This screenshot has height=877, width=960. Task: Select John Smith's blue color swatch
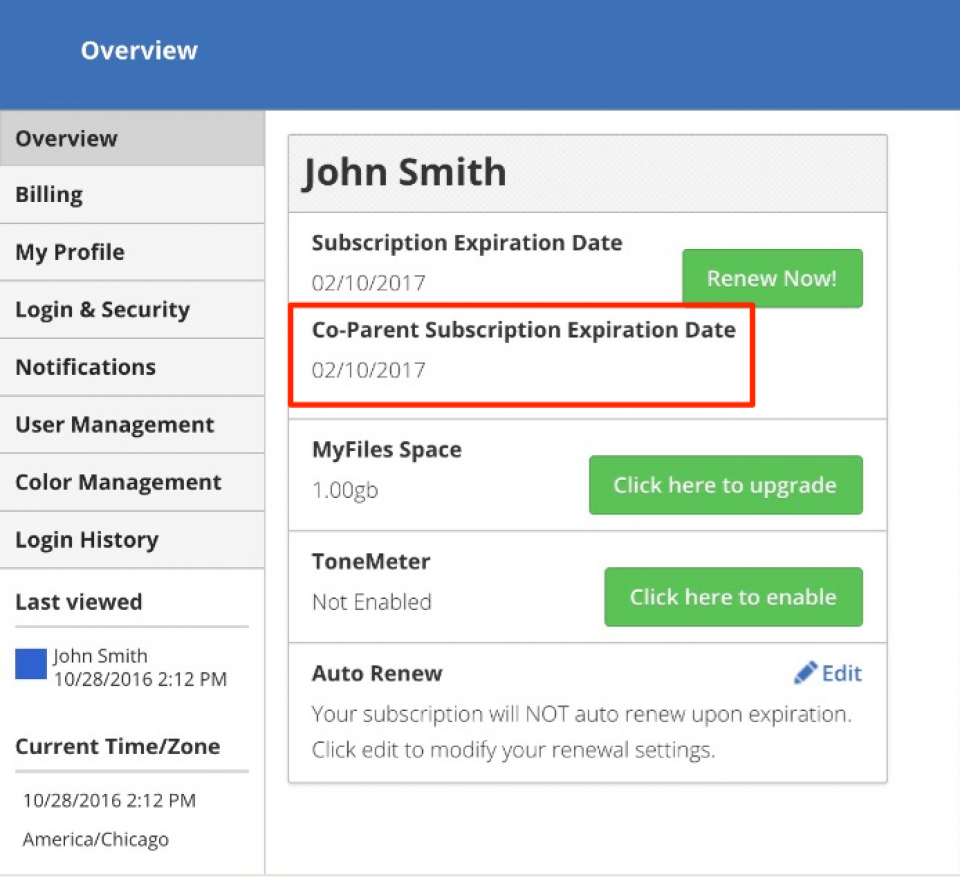(x=31, y=664)
